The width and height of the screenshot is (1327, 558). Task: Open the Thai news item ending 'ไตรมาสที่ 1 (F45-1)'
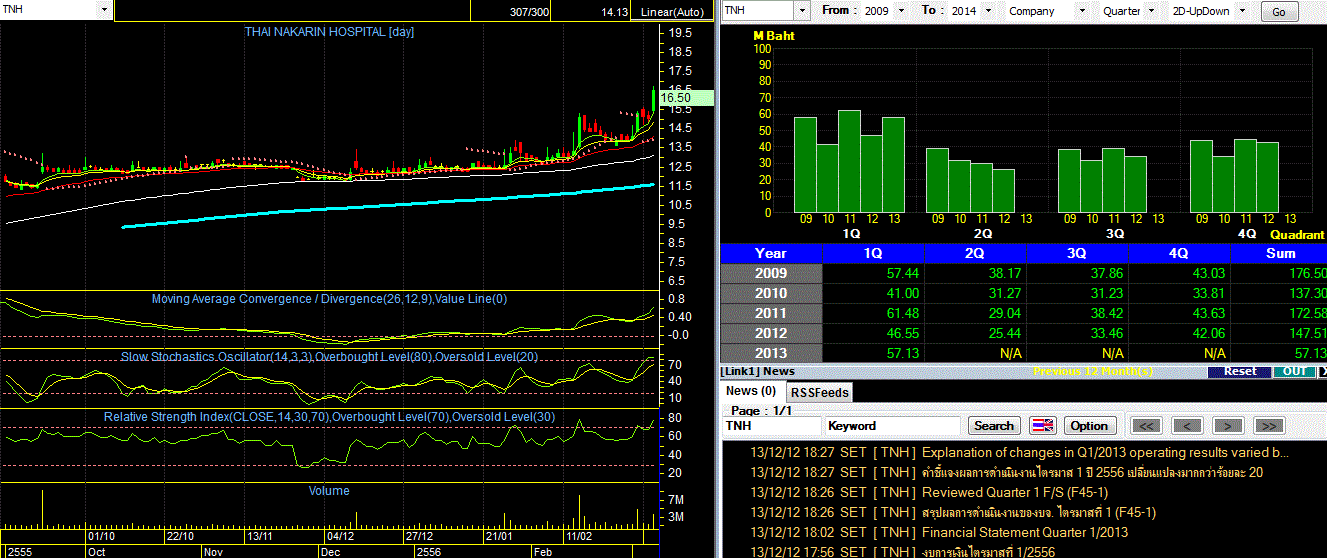point(1038,512)
